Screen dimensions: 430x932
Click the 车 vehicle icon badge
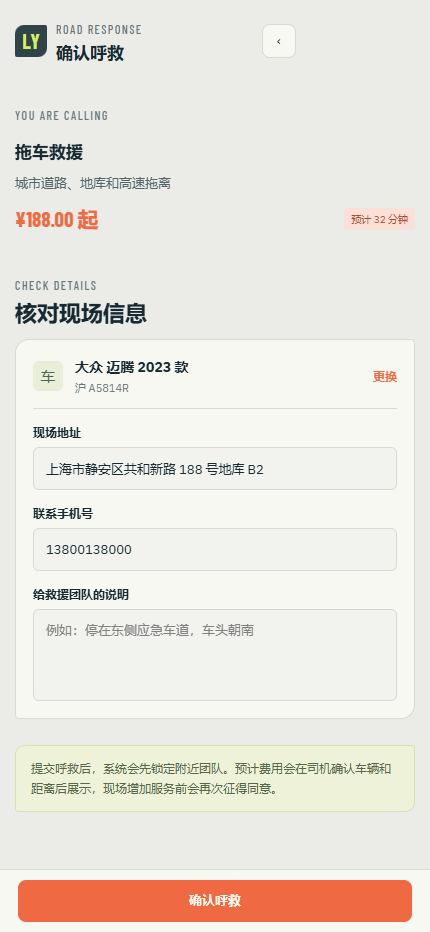[48, 376]
